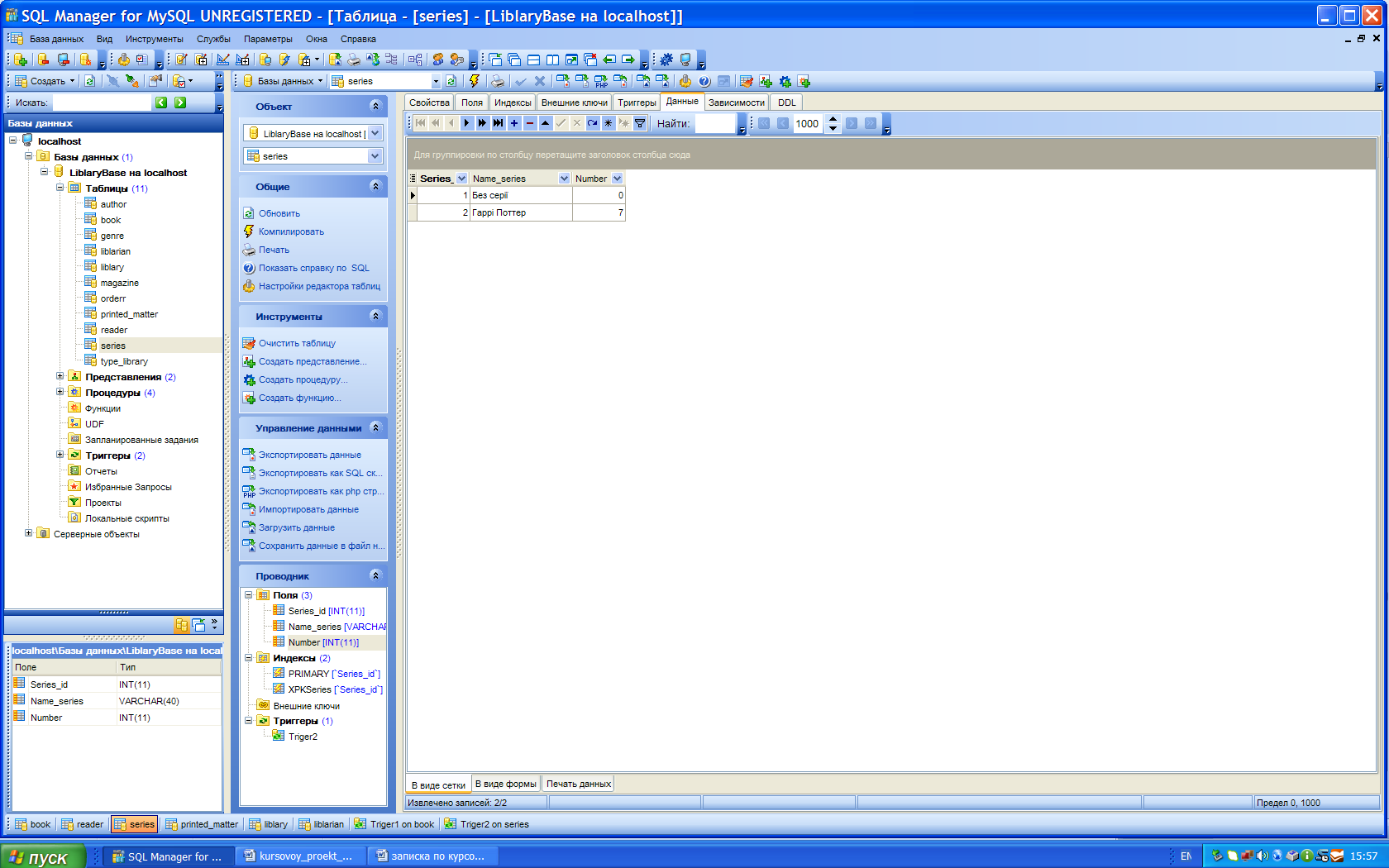Switch to the DDL tab
Viewport: 1389px width, 868px height.
pos(787,103)
